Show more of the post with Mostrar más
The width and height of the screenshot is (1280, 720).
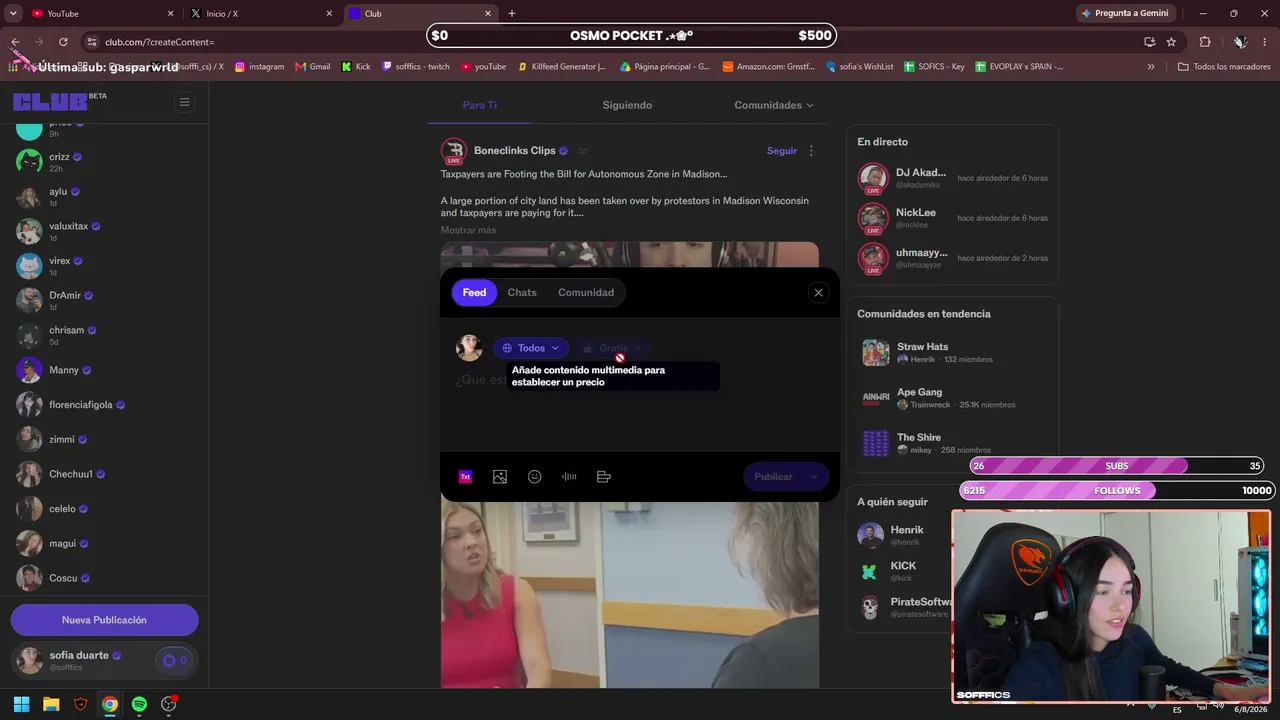point(468,230)
